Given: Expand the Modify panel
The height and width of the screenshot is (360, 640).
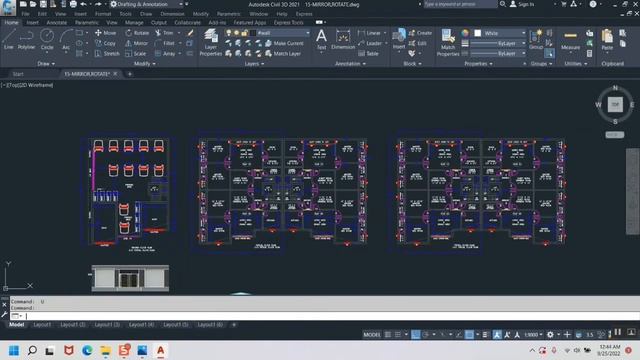Looking at the screenshot, I should [144, 64].
